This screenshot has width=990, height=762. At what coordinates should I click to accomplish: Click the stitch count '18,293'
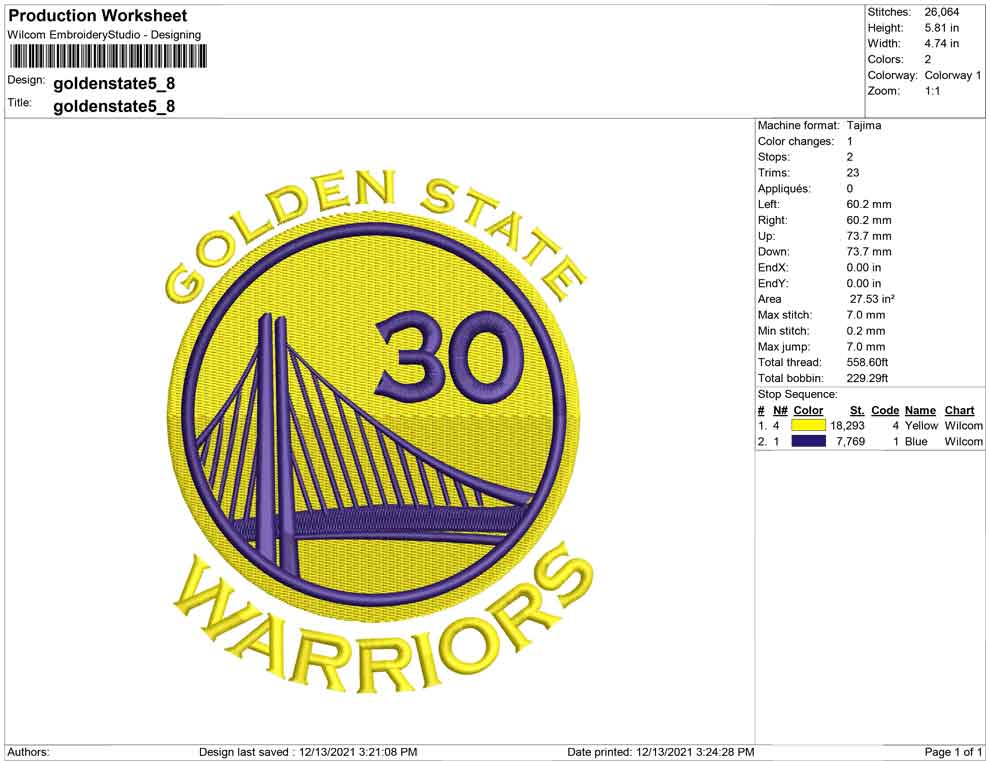(847, 426)
